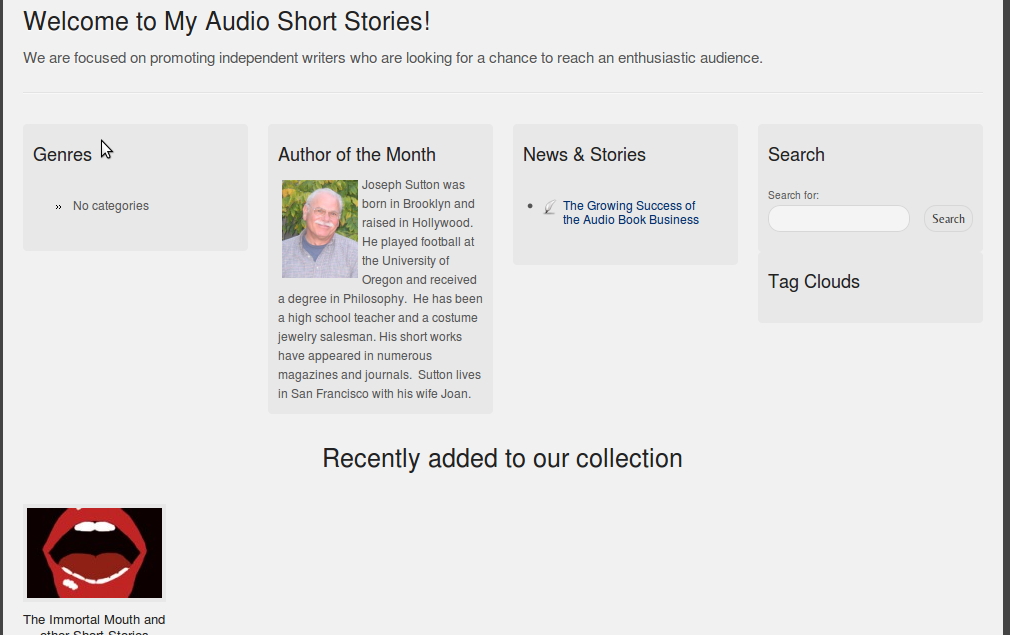Click the 'Recently added to our collection' heading
Image resolution: width=1010 pixels, height=635 pixels.
pyautogui.click(x=502, y=458)
